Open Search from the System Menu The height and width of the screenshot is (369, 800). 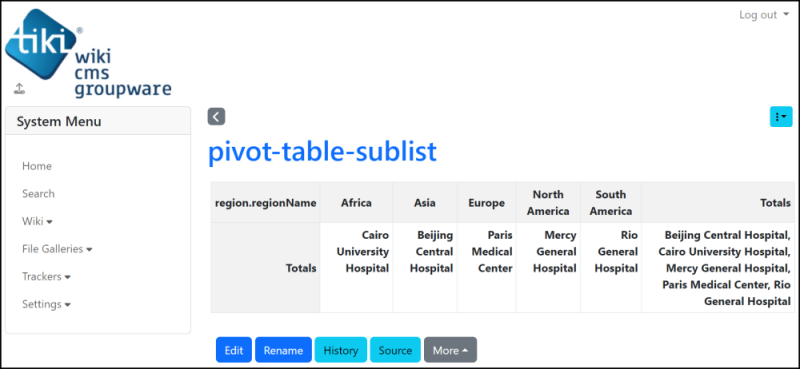[38, 194]
